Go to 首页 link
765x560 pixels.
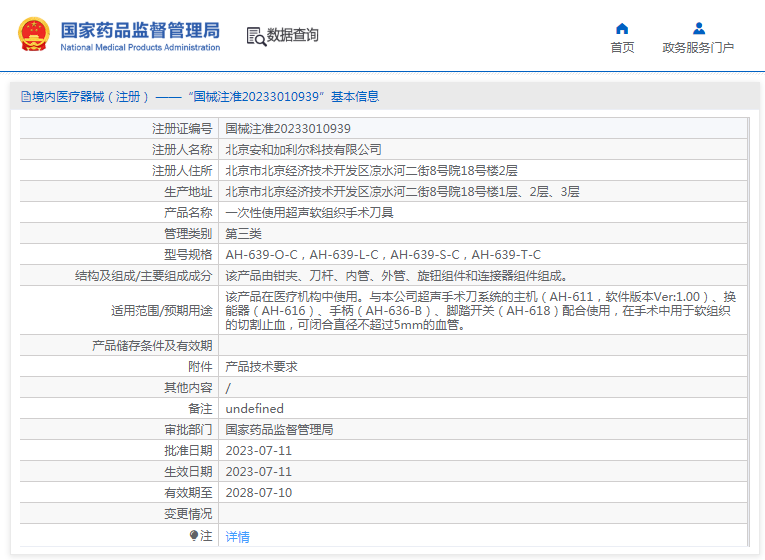tap(622, 47)
